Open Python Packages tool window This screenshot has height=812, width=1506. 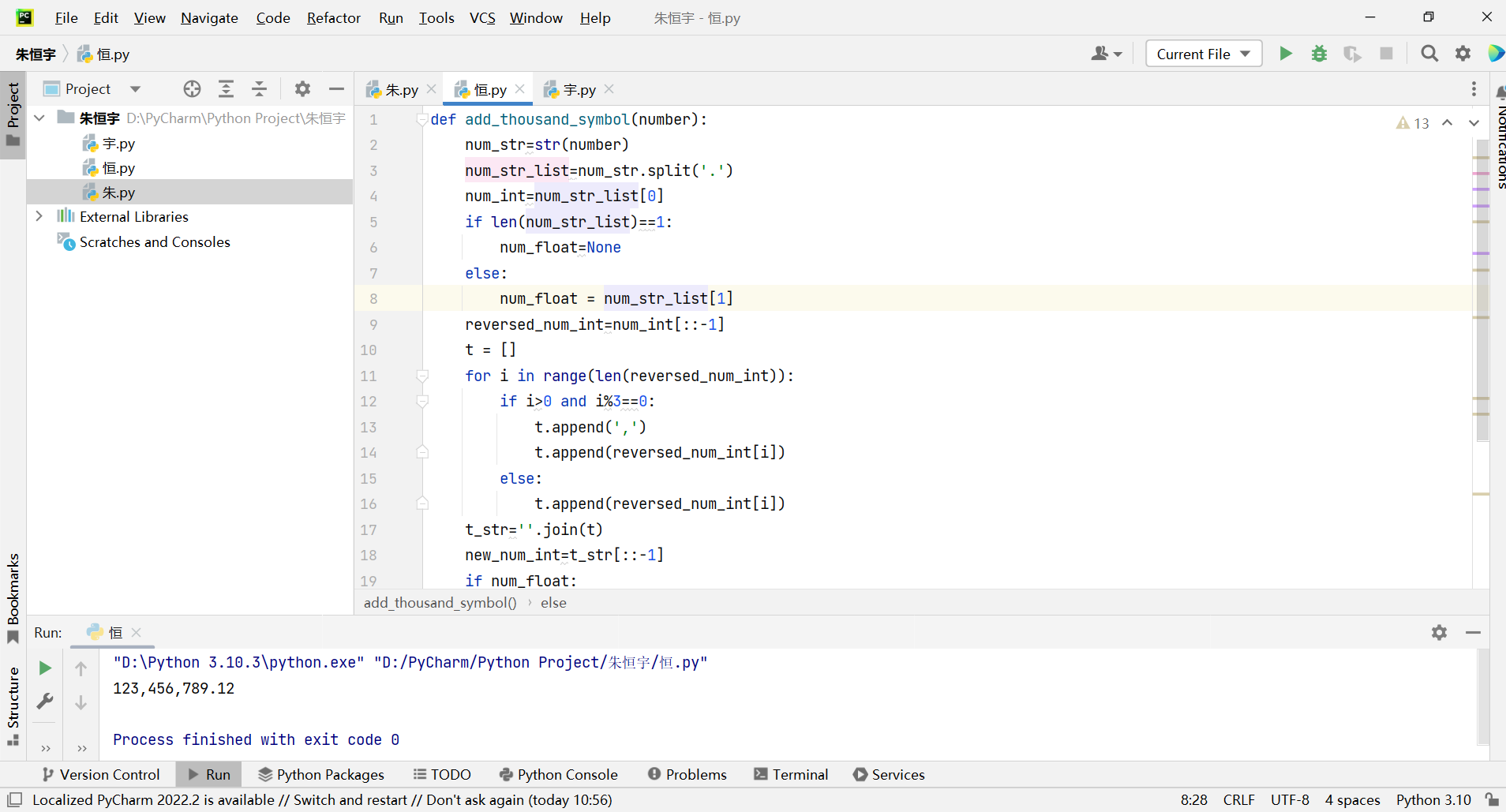point(321,774)
